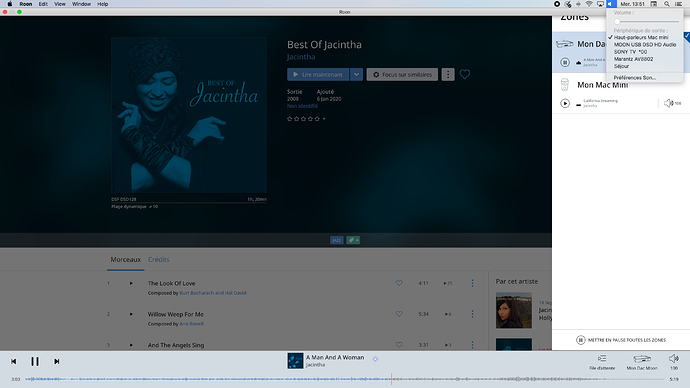Viewport: 690px width, 388px height.
Task: Select MOON USB DSD HD Audio output
Action: click(x=645, y=44)
